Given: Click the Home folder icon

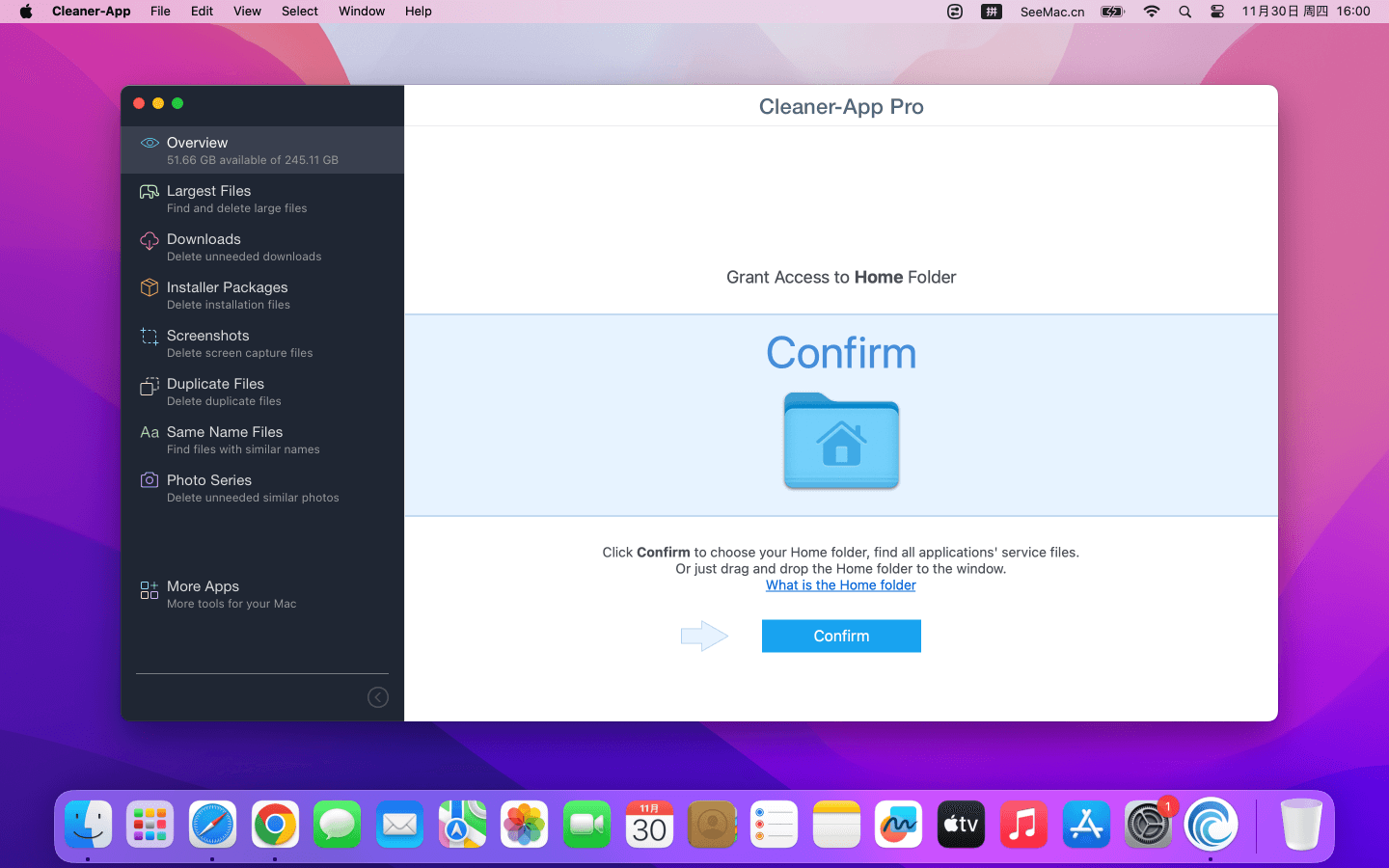Looking at the screenshot, I should (841, 441).
